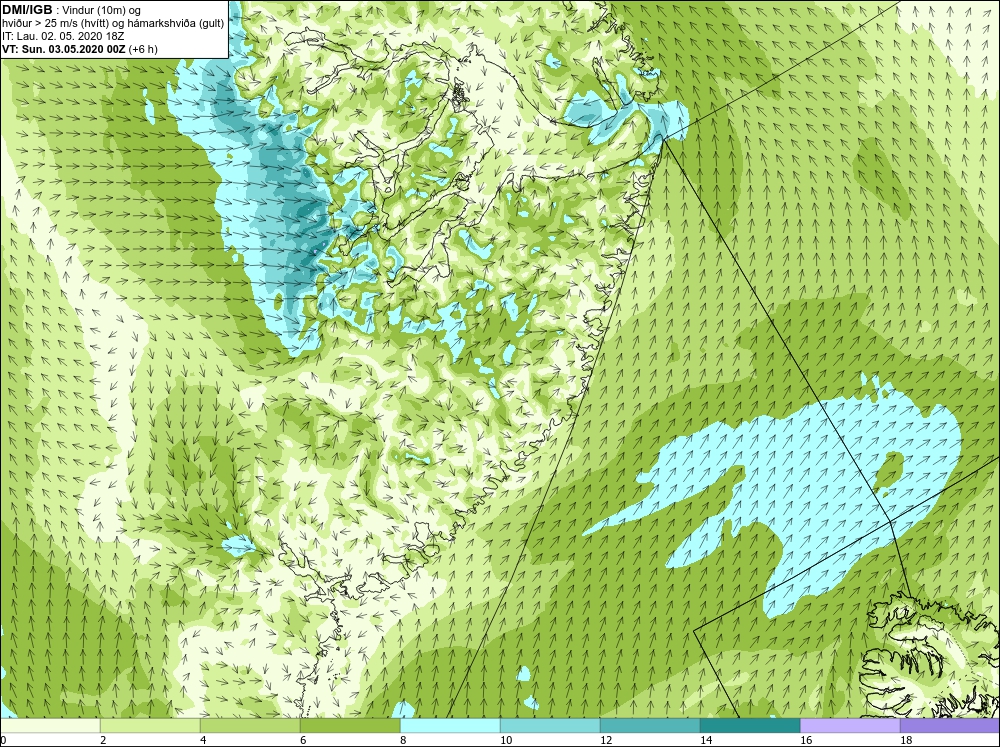This screenshot has width=1000, height=747.
Task: Click the legend label 2
Action: (103, 740)
